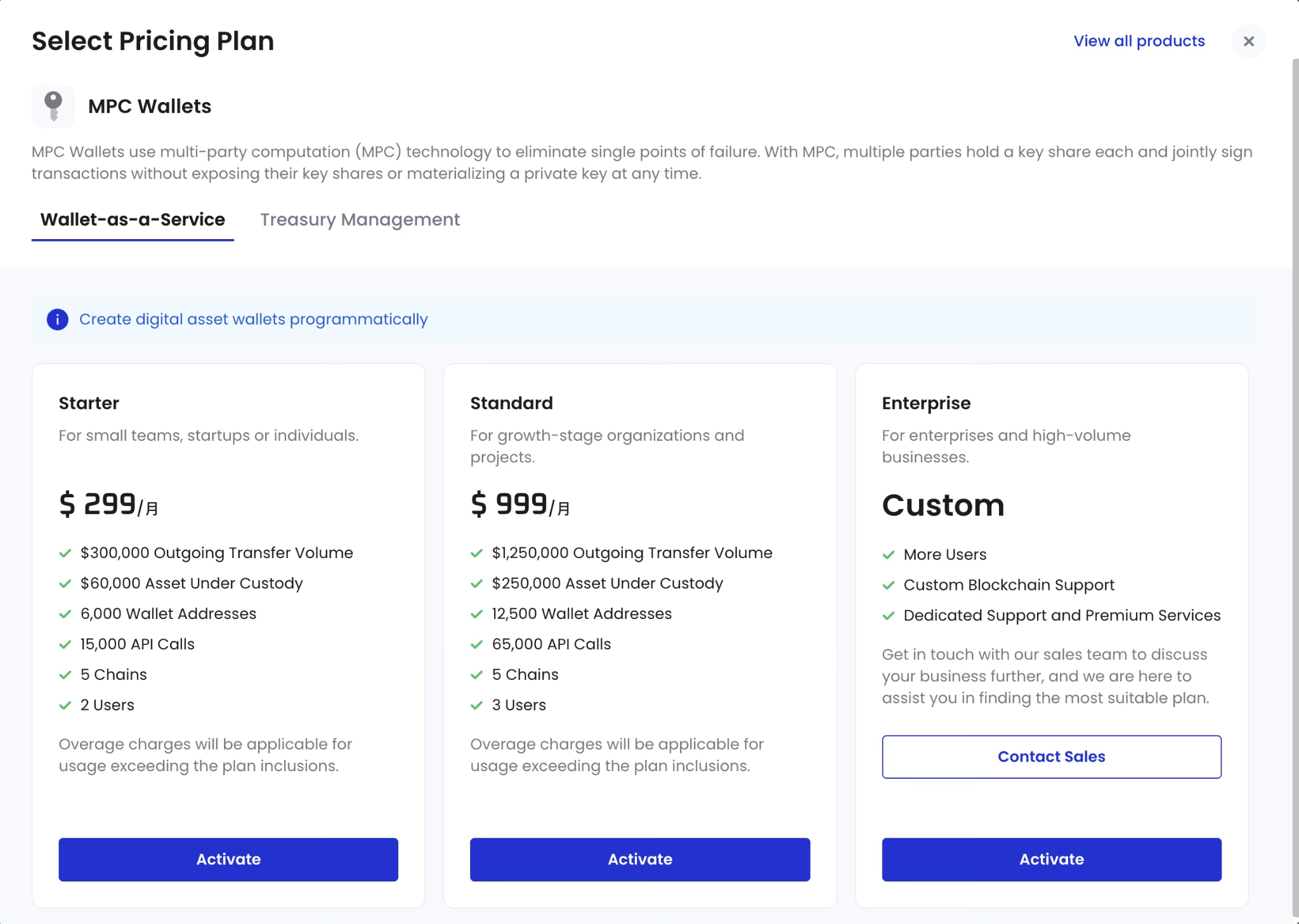Click the checkmark beside Custom Blockchain Support
Screen dimensions: 1299x924
click(889, 585)
